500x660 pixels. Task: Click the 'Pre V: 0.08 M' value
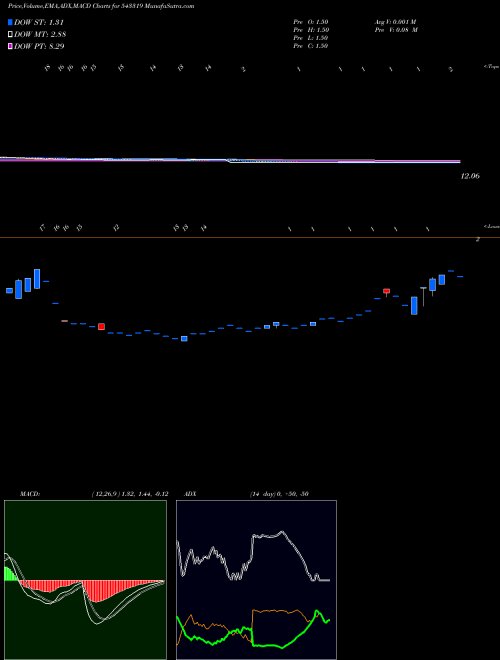[x=395, y=30]
